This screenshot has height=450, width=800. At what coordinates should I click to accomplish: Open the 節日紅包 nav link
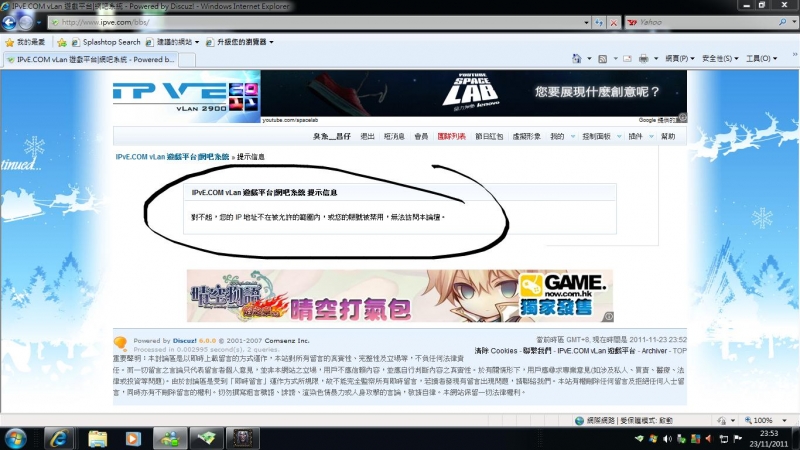click(x=489, y=136)
